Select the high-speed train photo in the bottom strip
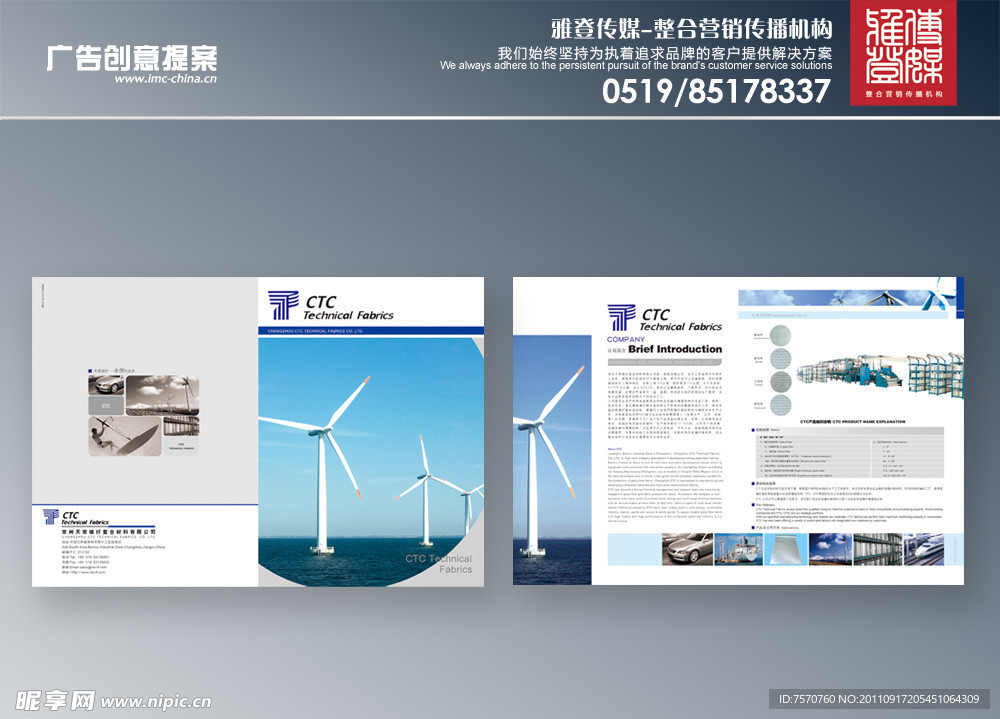 click(x=923, y=549)
